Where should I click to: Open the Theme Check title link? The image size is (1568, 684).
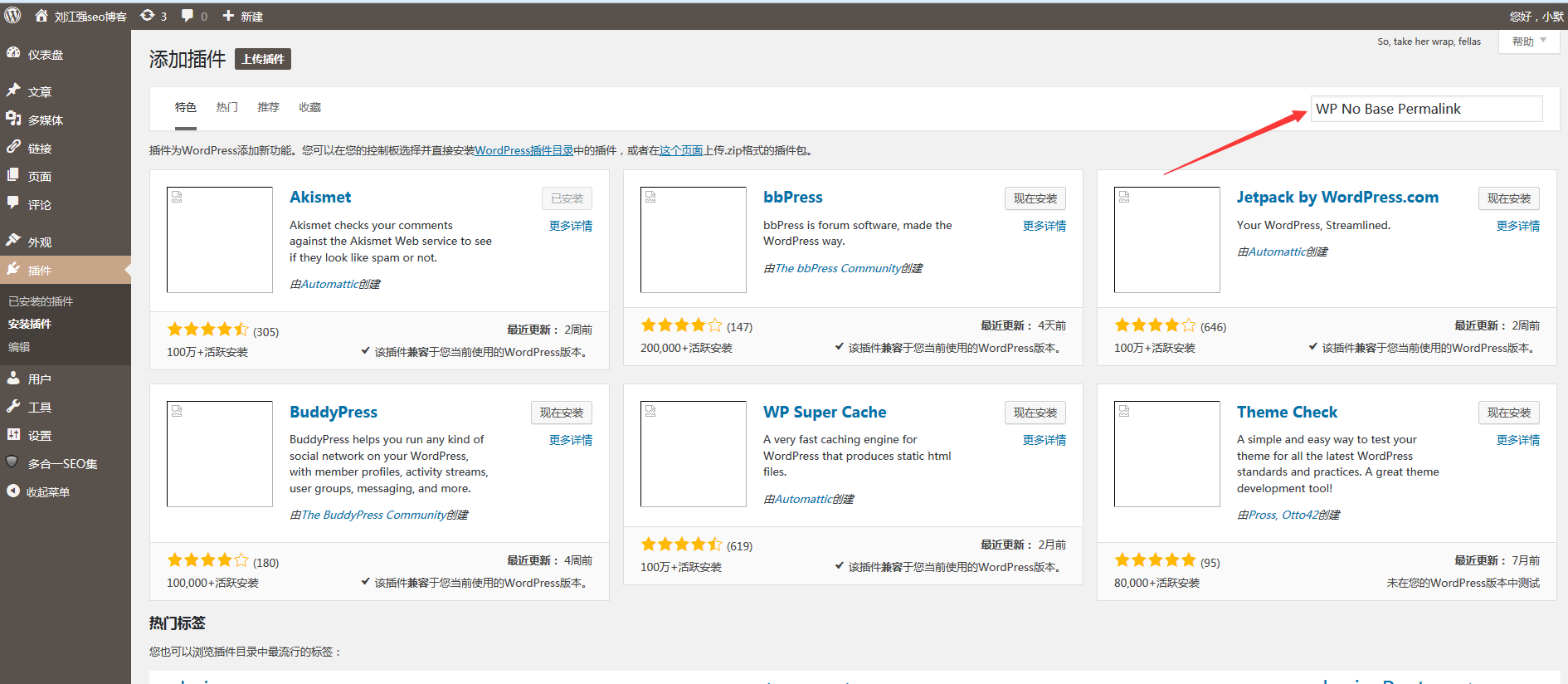click(x=1287, y=413)
